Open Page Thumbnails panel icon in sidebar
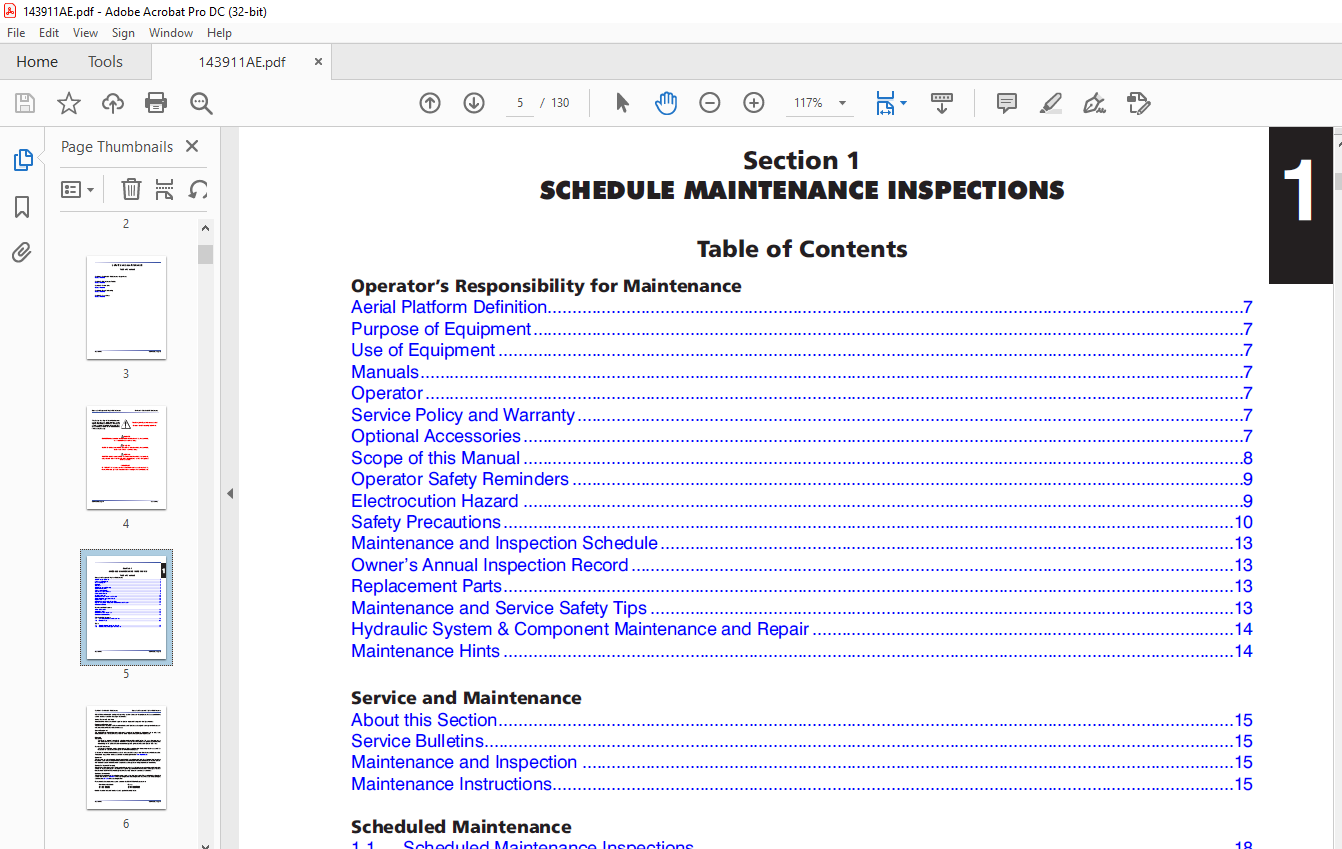1342x849 pixels. (22, 160)
